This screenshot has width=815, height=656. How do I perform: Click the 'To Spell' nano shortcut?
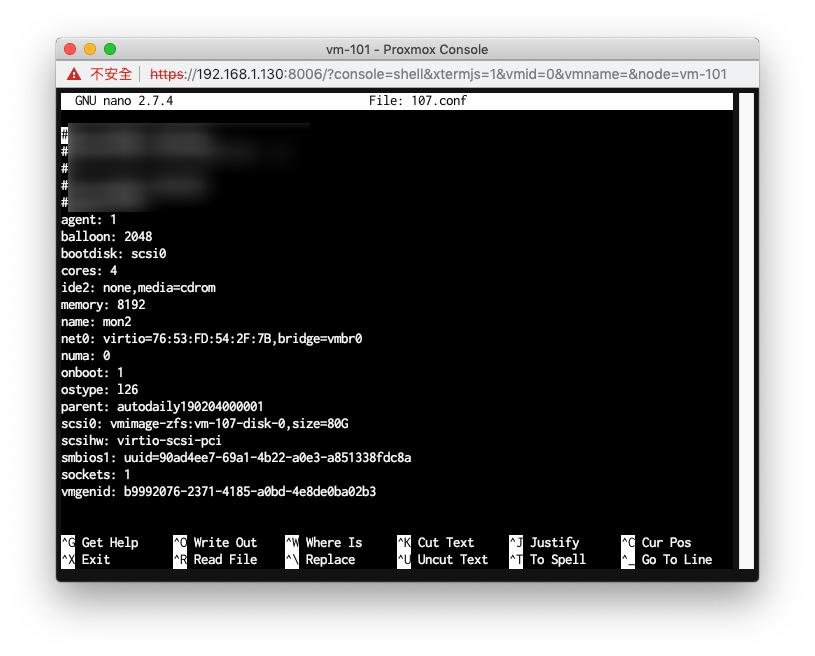[548, 560]
